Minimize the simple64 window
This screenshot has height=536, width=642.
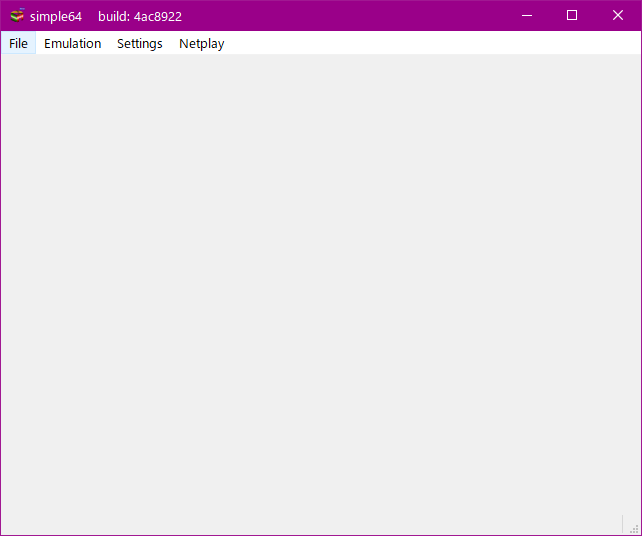526,16
